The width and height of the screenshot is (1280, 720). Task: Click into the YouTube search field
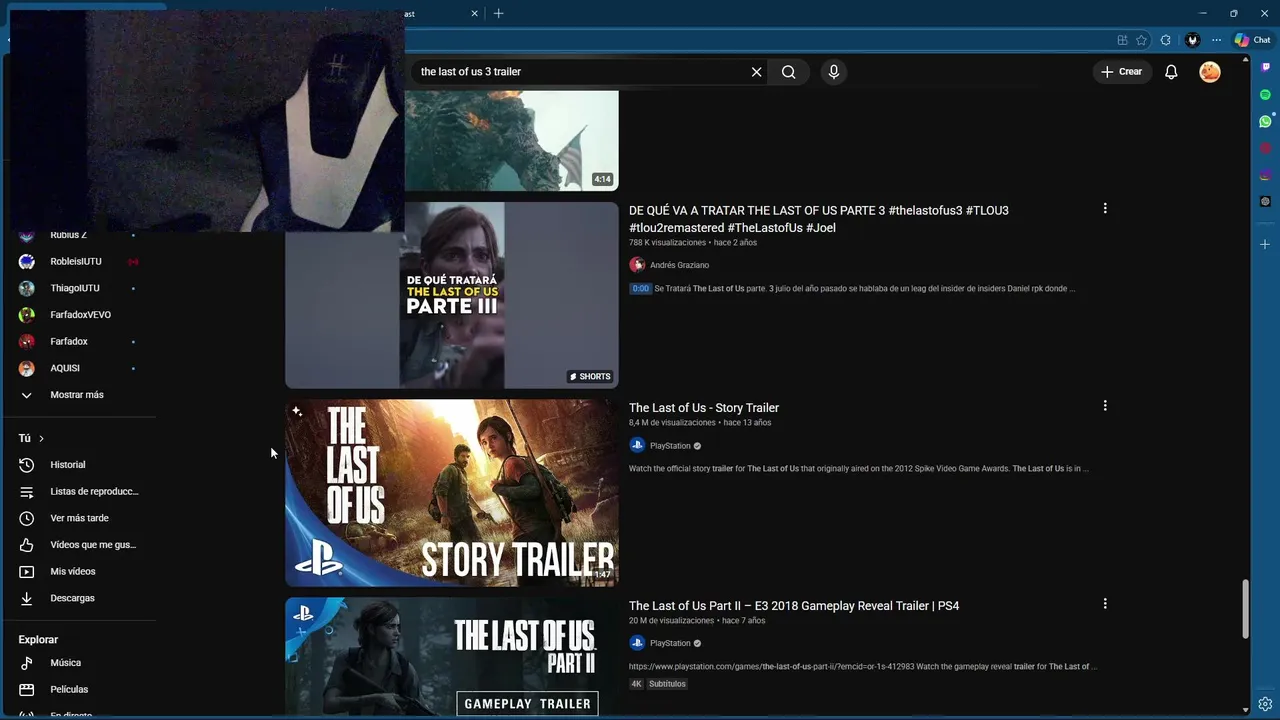pos(580,72)
